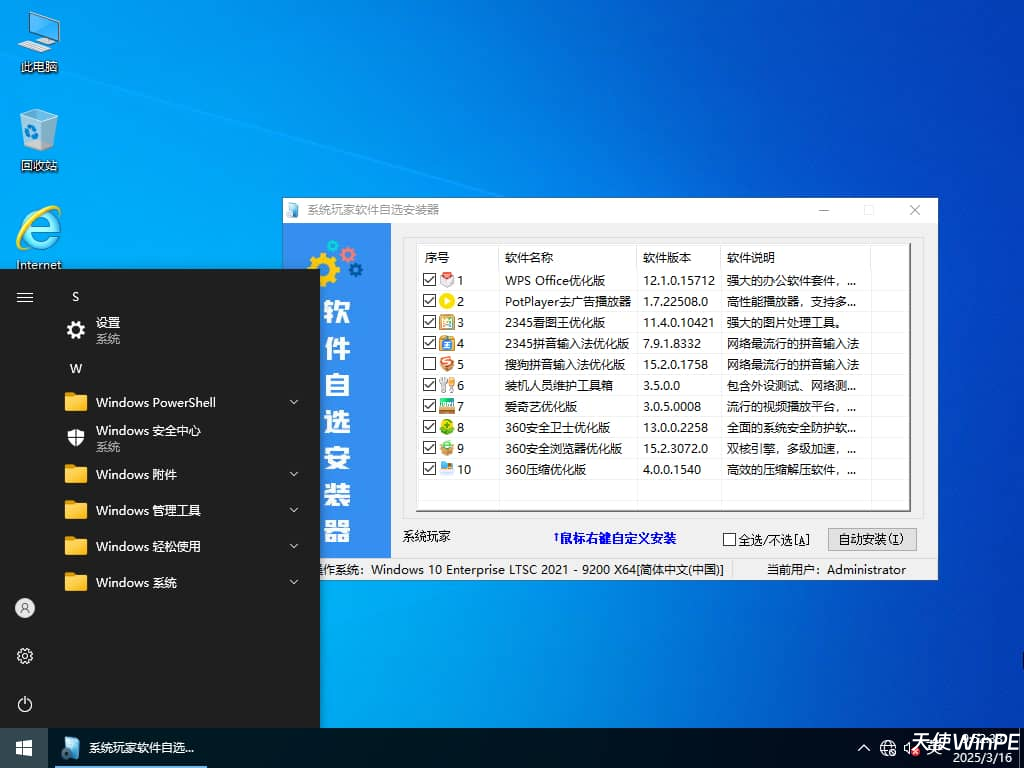Click the WPS Office icon in row 1
The width and height of the screenshot is (1024, 768).
click(447, 280)
